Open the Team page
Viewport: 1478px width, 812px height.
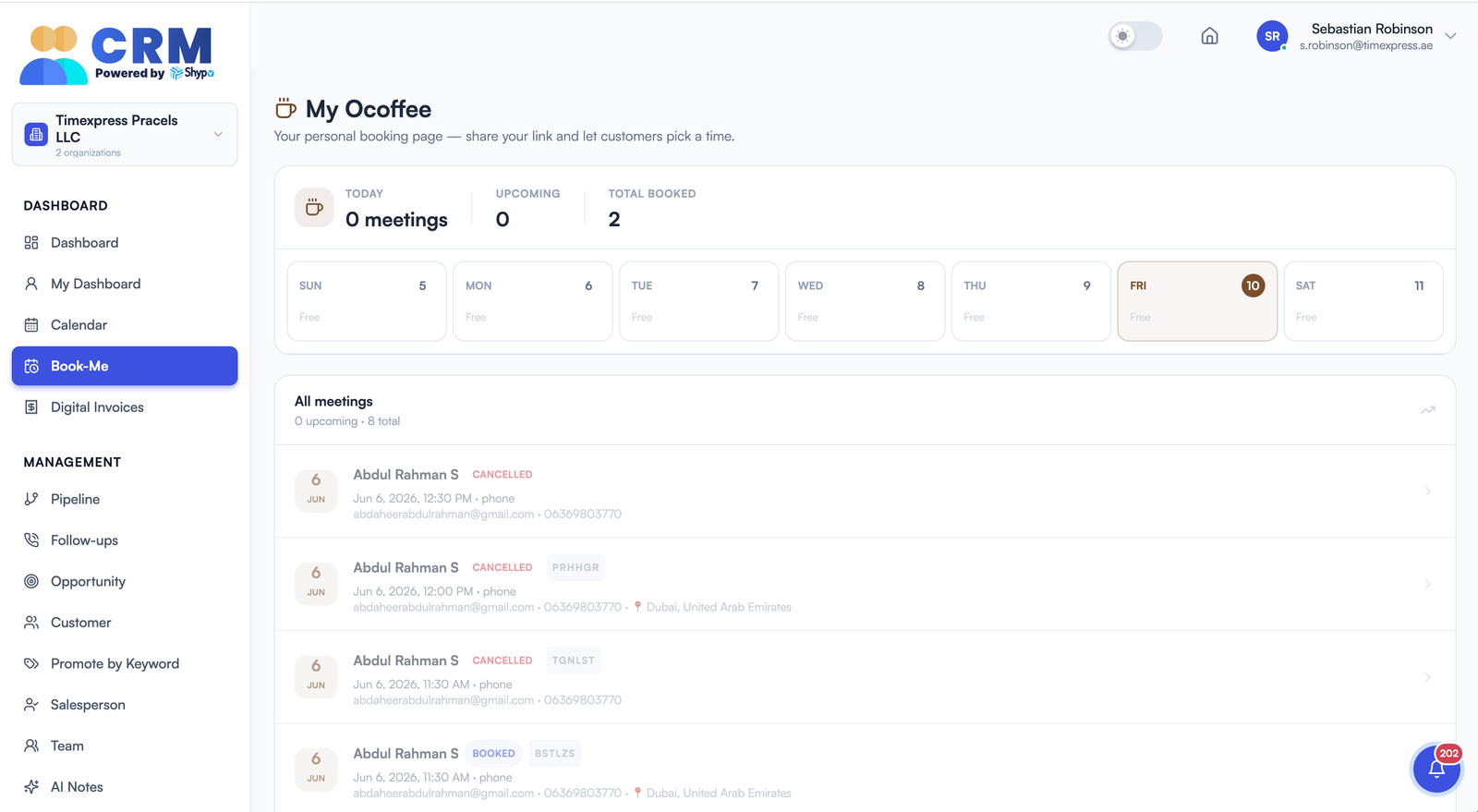125,745
